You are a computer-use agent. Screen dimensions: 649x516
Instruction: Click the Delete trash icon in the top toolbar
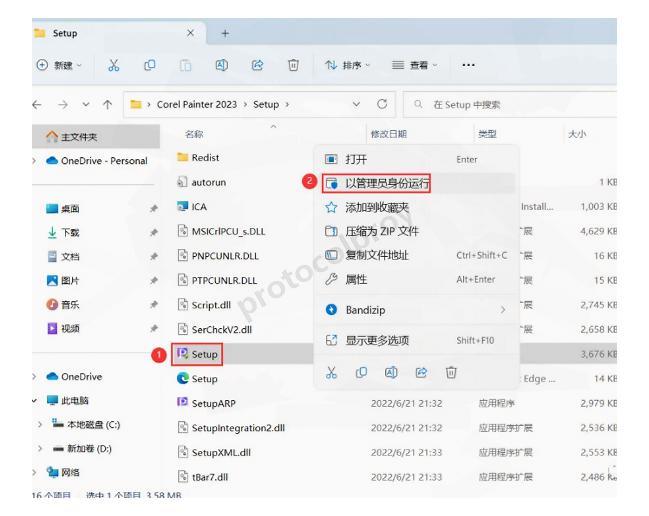click(x=293, y=65)
